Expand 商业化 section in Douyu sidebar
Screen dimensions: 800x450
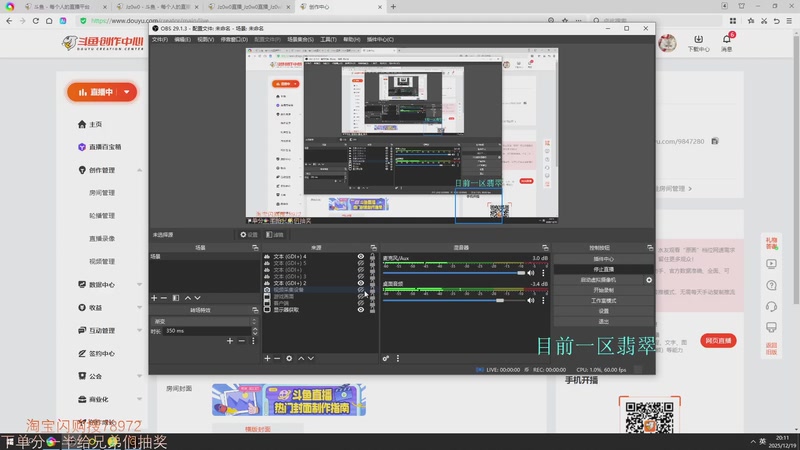pos(139,399)
